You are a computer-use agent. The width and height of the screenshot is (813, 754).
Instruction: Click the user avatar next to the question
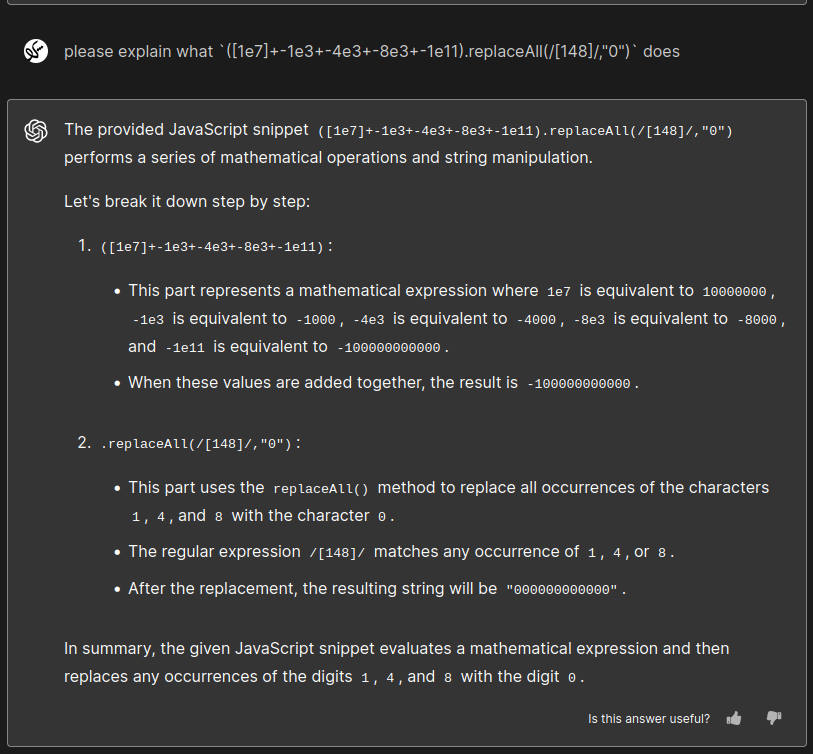click(35, 51)
